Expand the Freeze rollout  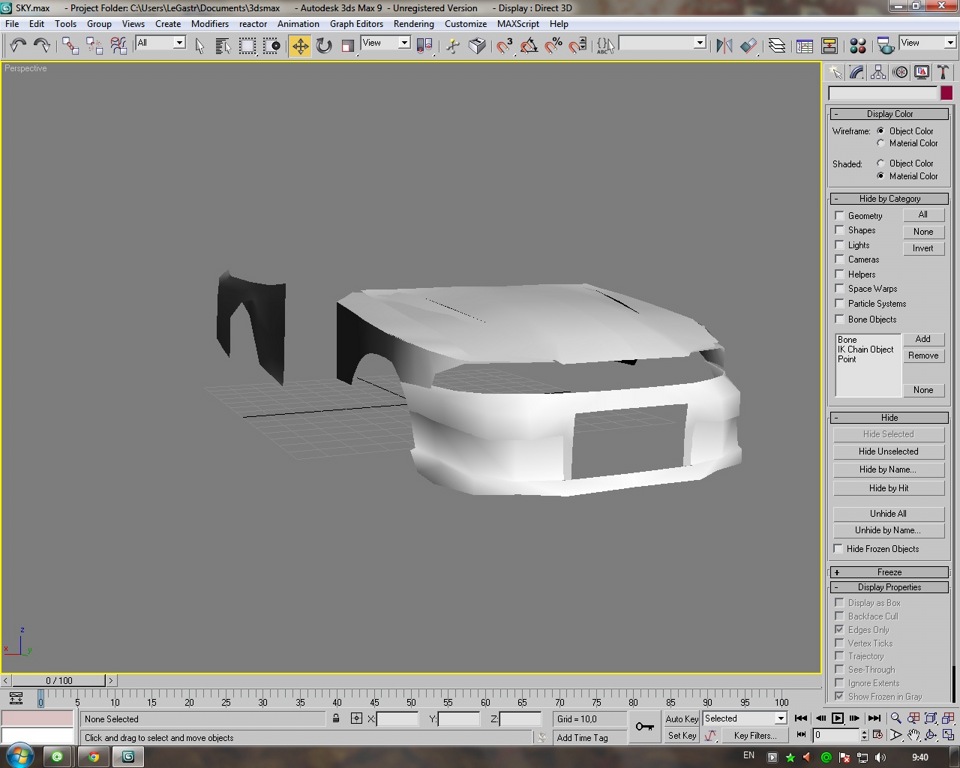(x=888, y=571)
